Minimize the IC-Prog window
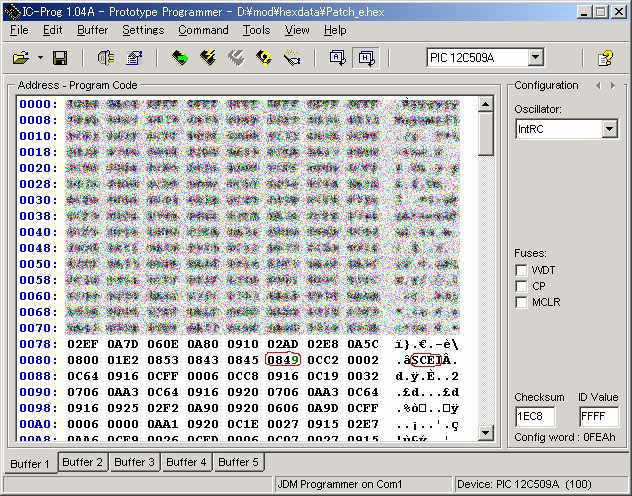 [x=584, y=12]
